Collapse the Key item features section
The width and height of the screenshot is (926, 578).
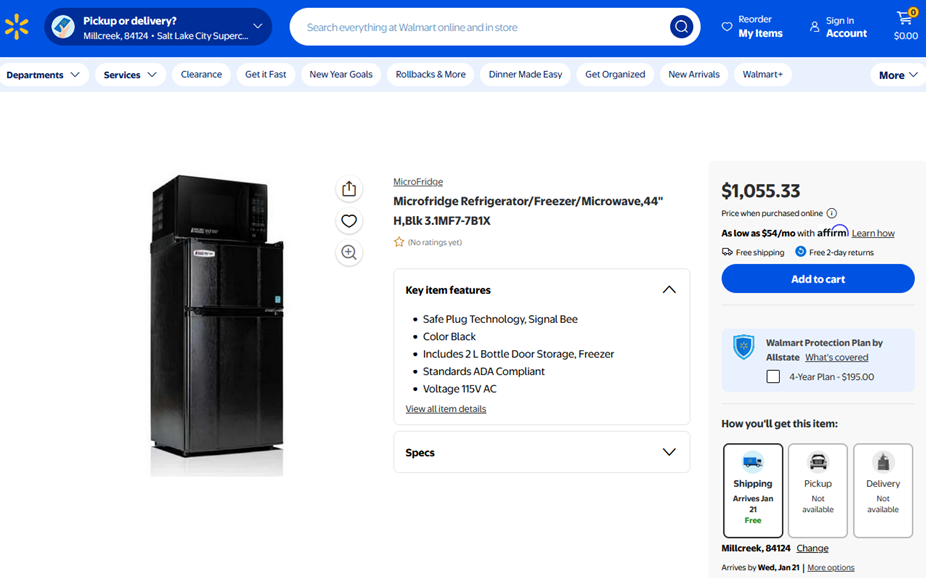(668, 290)
